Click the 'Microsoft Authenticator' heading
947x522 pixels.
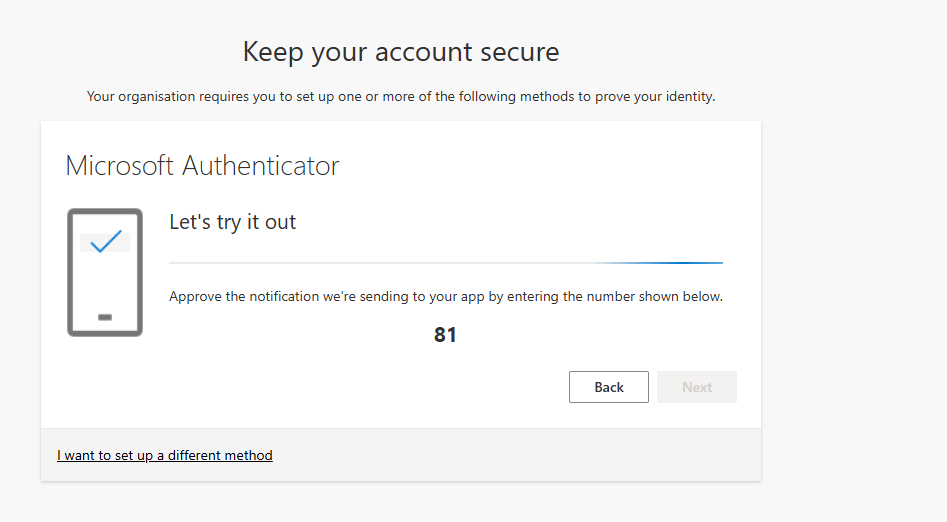coord(202,166)
